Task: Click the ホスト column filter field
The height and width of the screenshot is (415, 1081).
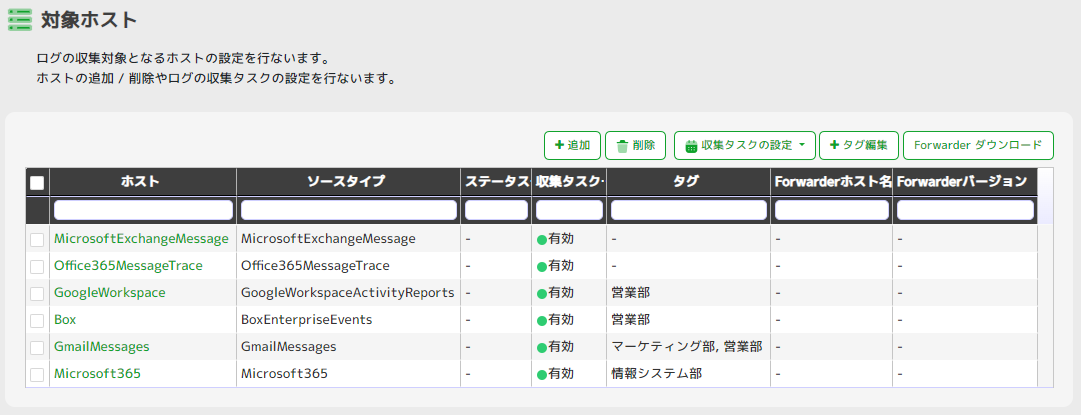Action: click(143, 210)
